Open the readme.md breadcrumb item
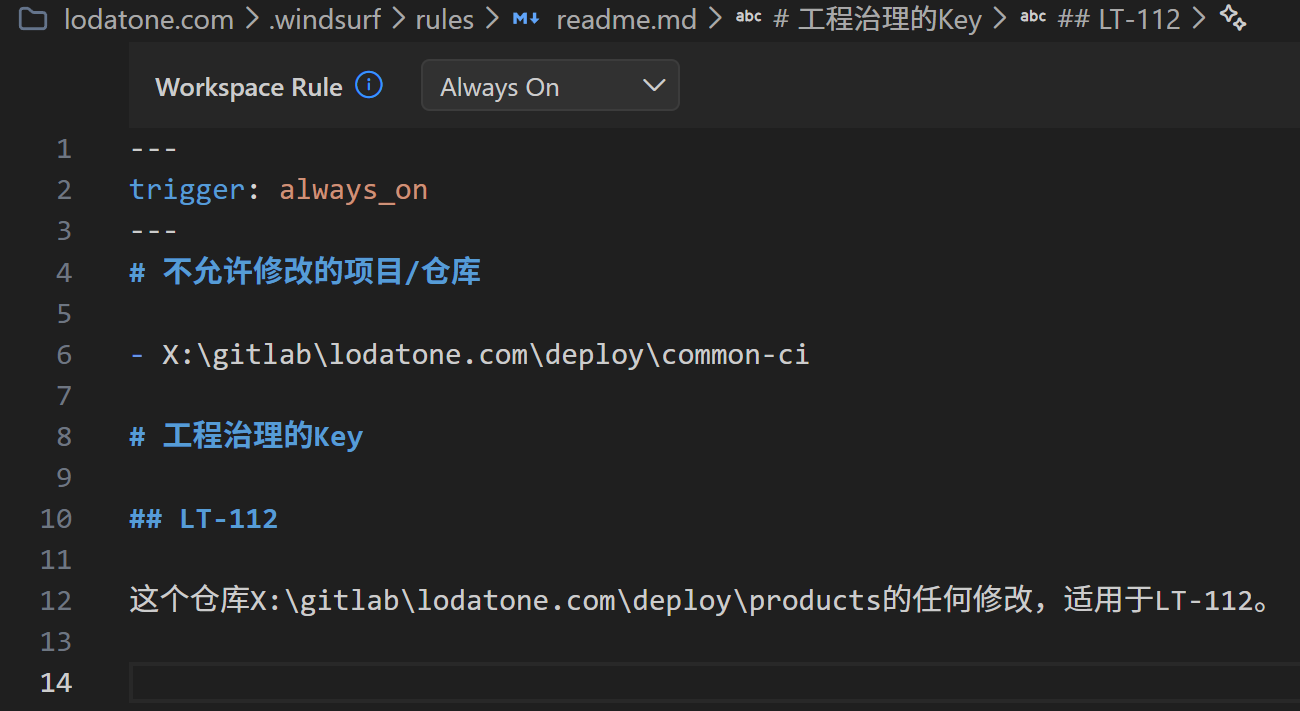 (x=626, y=19)
